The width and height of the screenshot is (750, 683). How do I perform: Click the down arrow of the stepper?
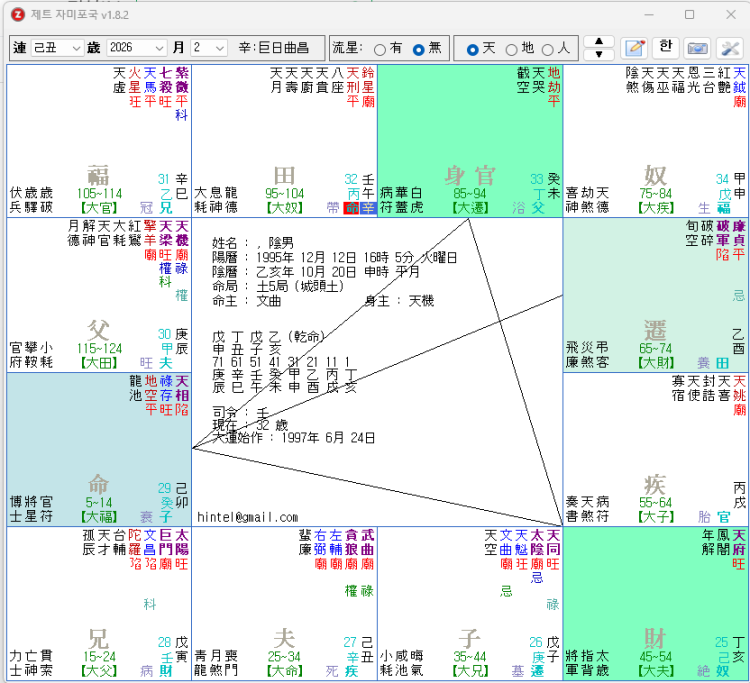click(x=598, y=54)
